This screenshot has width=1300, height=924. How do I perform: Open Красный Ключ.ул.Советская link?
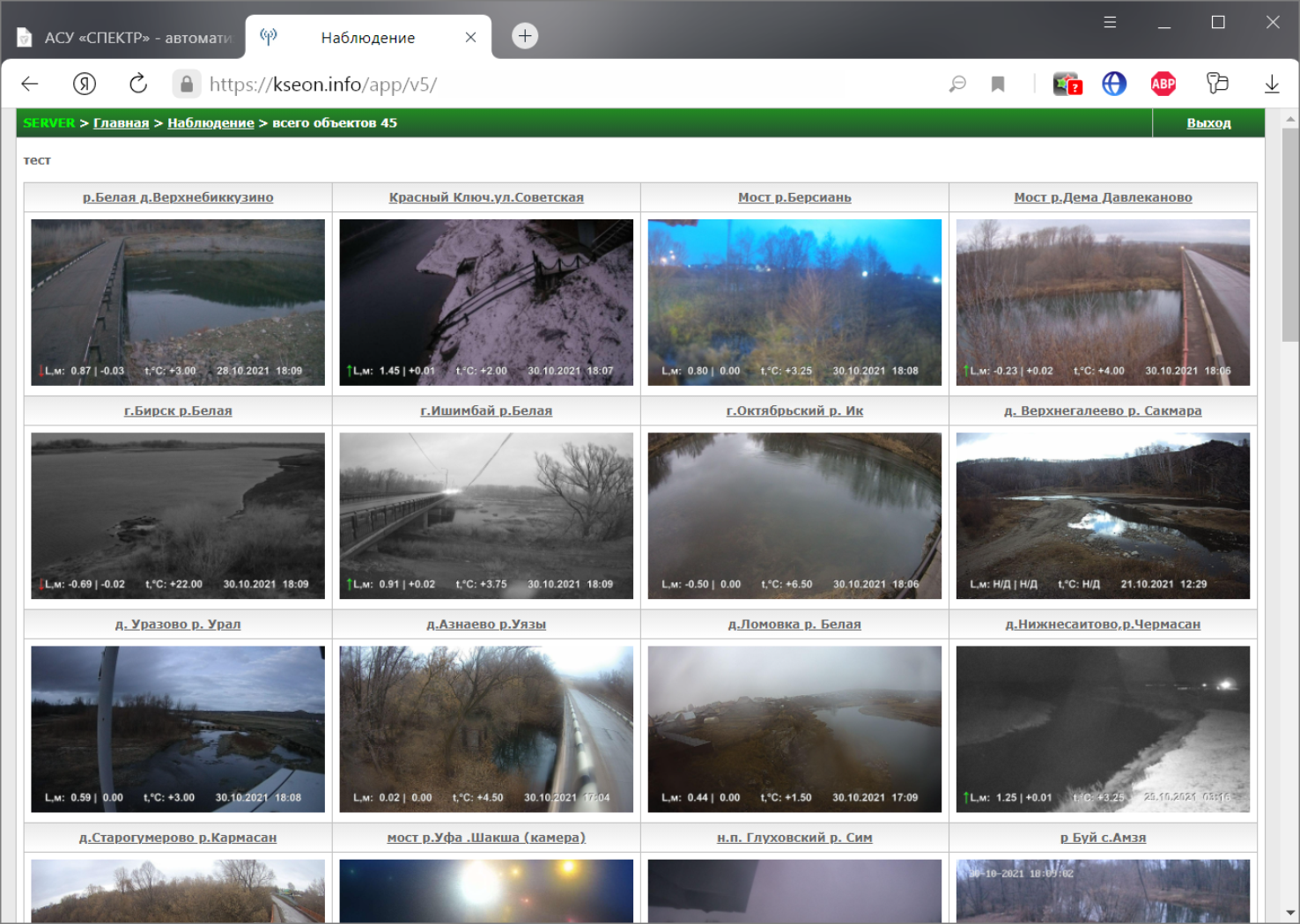(486, 197)
